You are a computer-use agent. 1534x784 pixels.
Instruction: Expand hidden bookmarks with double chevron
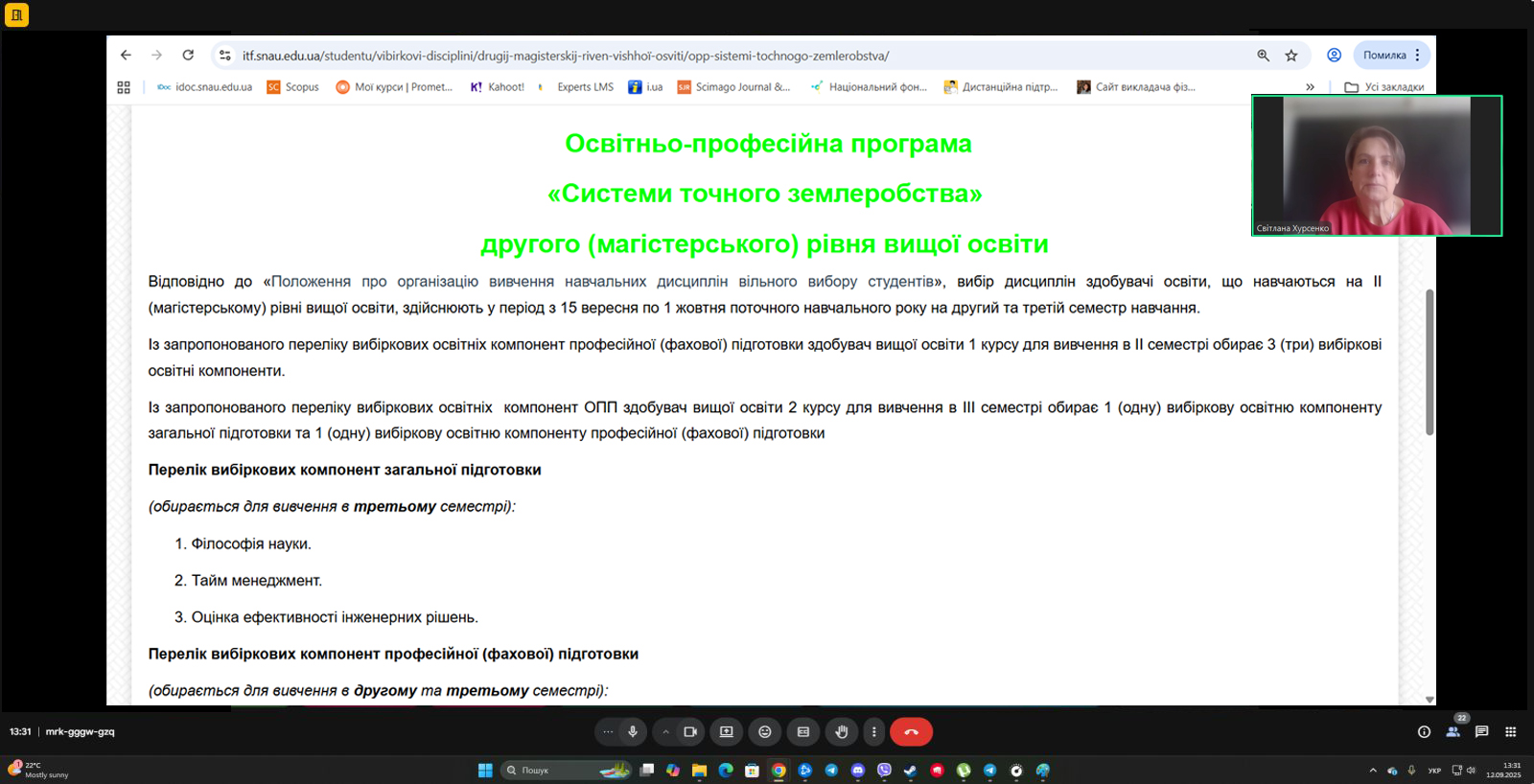tap(1310, 87)
